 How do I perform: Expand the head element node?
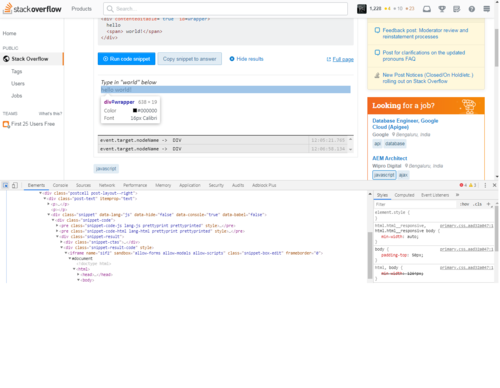pos(78,275)
